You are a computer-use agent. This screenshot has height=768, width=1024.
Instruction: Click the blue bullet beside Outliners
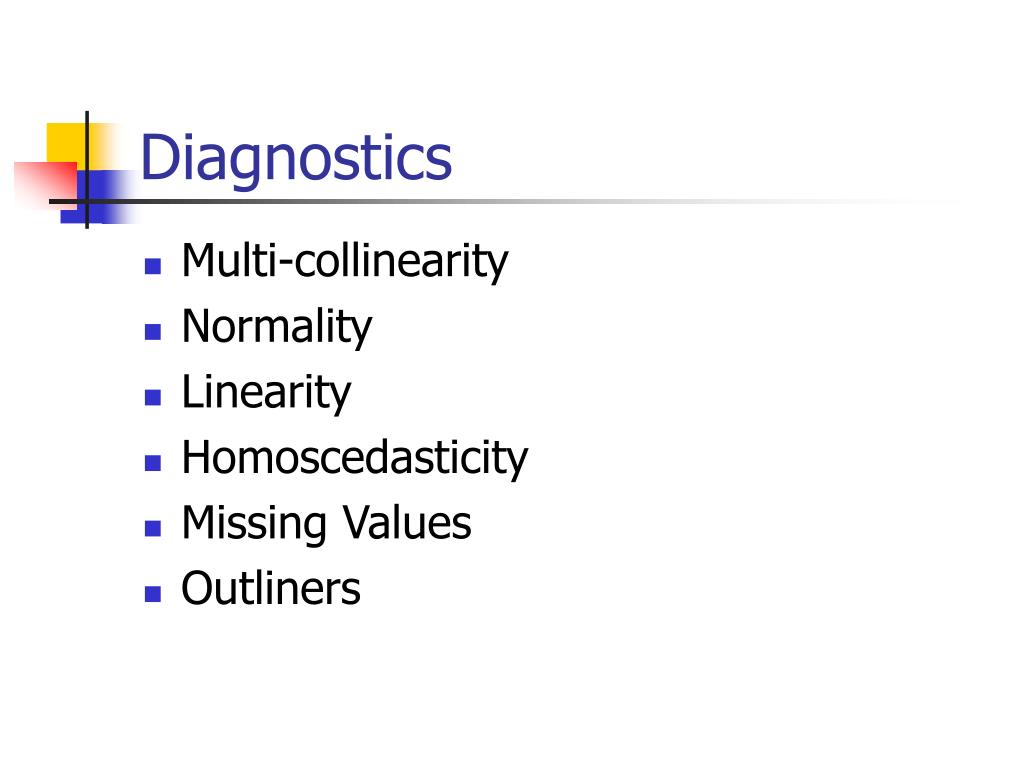tap(153, 594)
